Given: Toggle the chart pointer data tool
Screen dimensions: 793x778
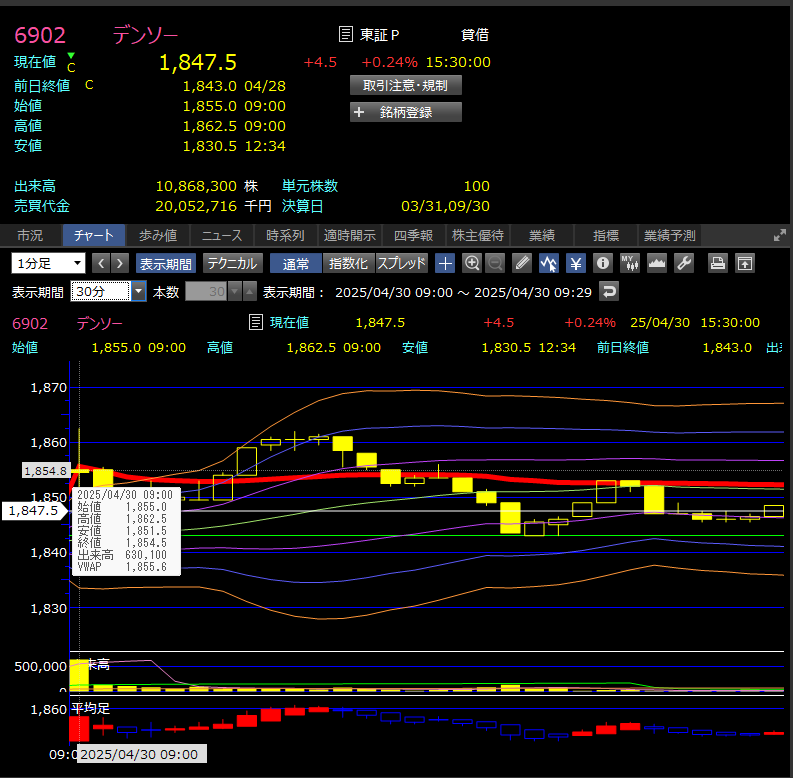Looking at the screenshot, I should click(x=549, y=264).
